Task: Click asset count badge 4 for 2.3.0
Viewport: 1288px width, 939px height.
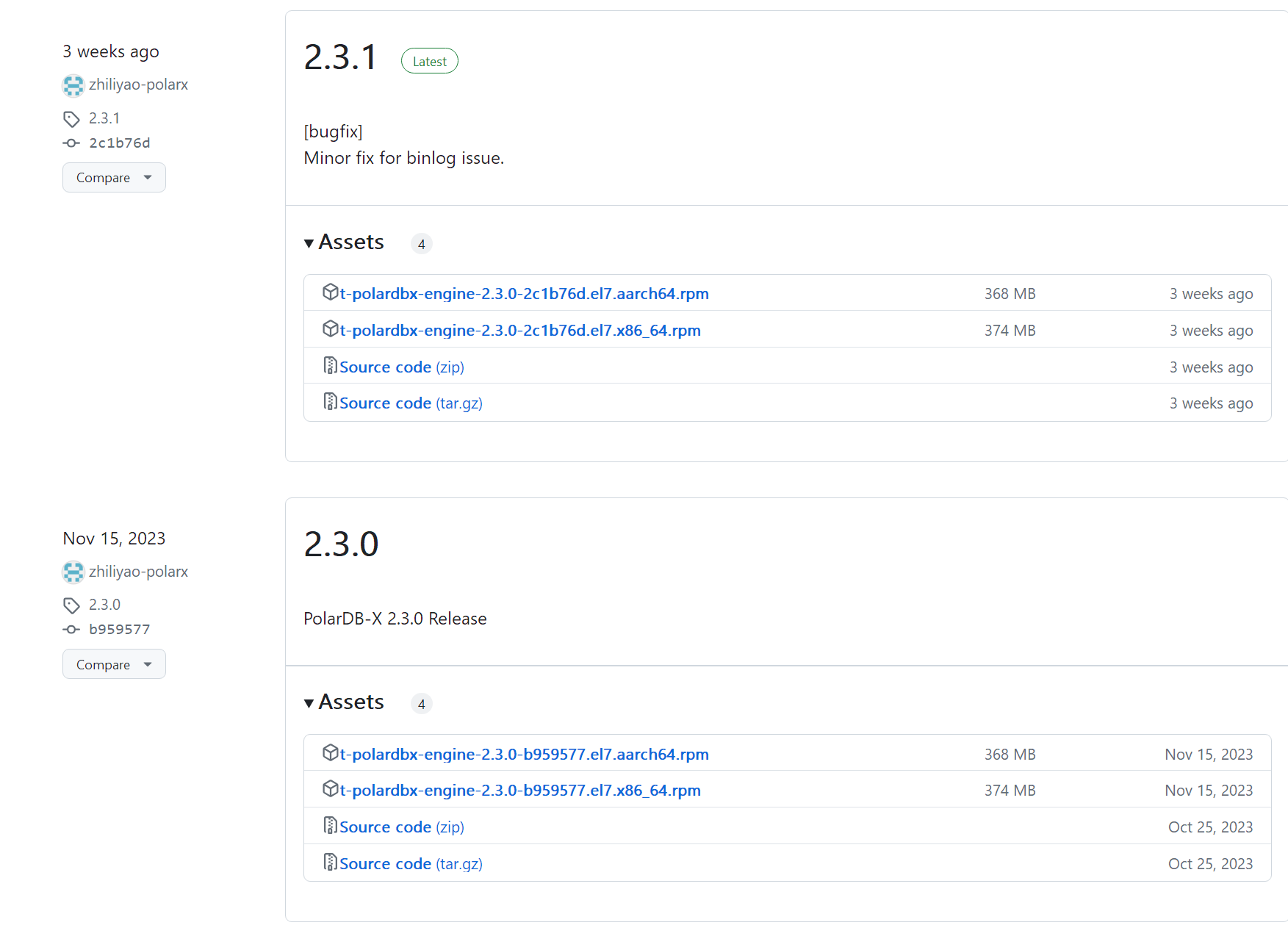Action: click(422, 704)
